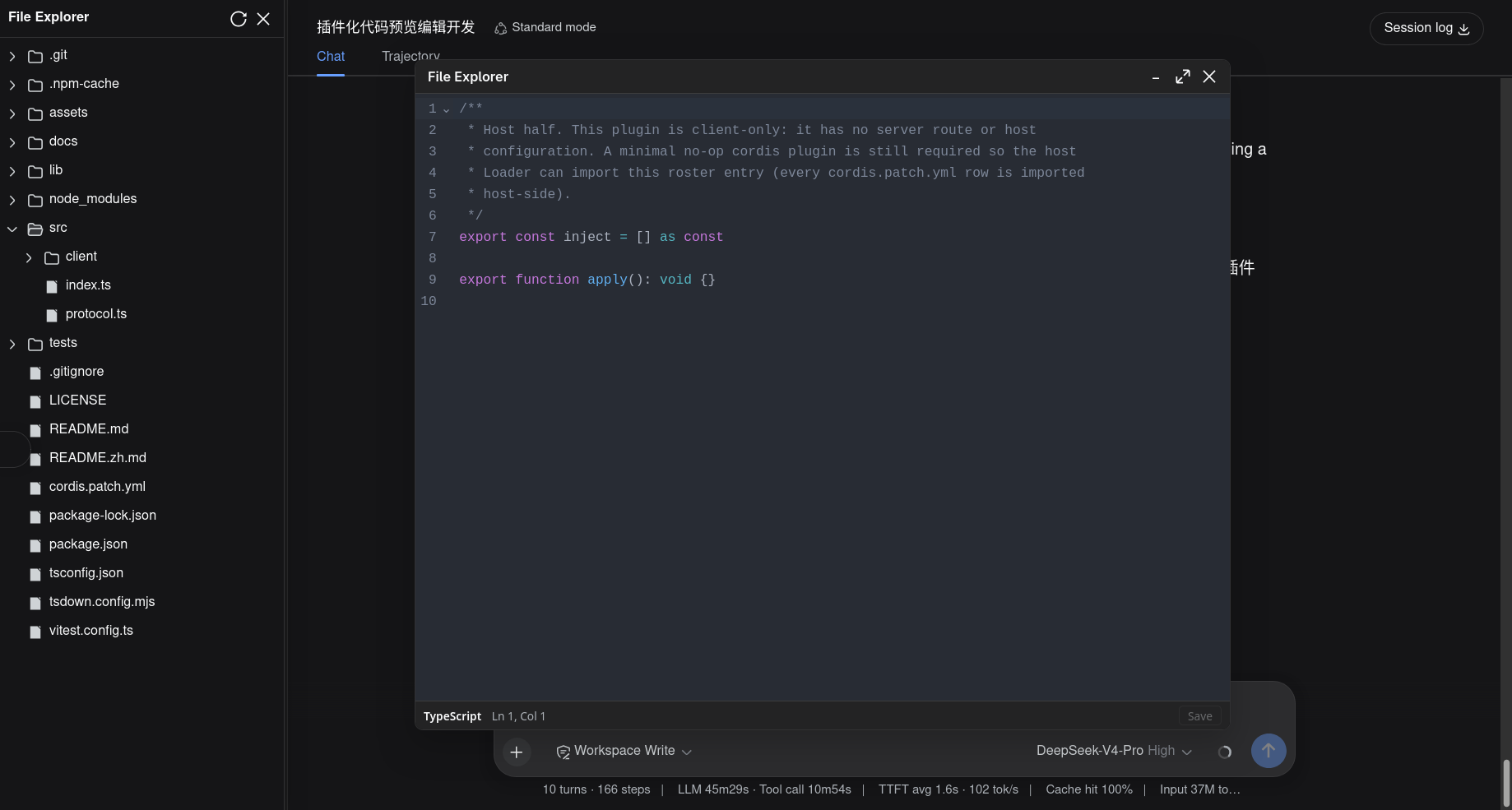The height and width of the screenshot is (810, 1512).
Task: Click the tests folder icon
Action: pyautogui.click(x=35, y=345)
